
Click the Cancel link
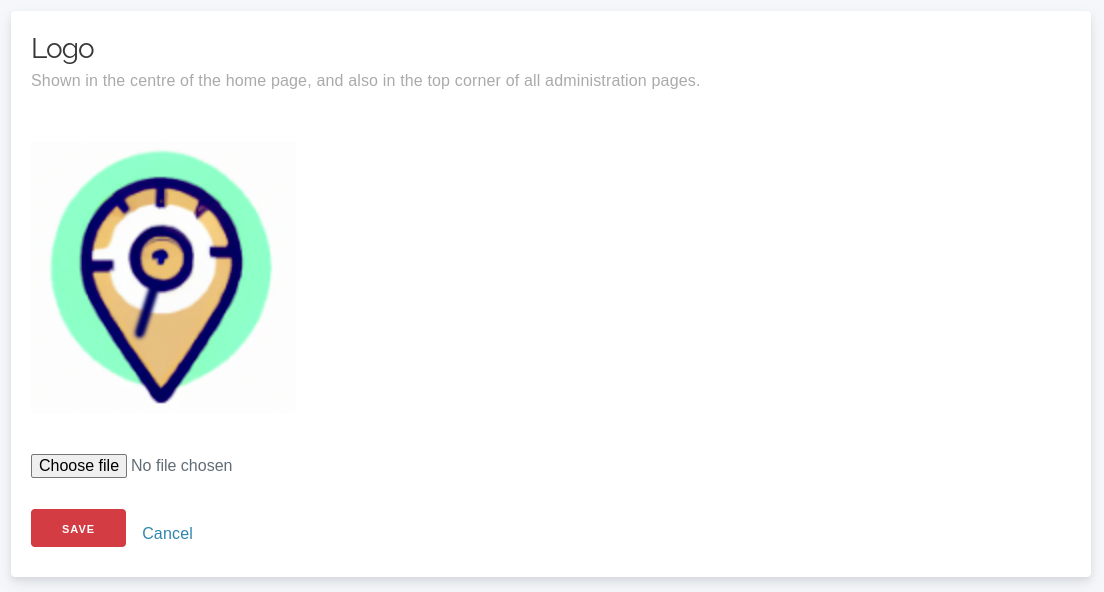click(x=167, y=534)
